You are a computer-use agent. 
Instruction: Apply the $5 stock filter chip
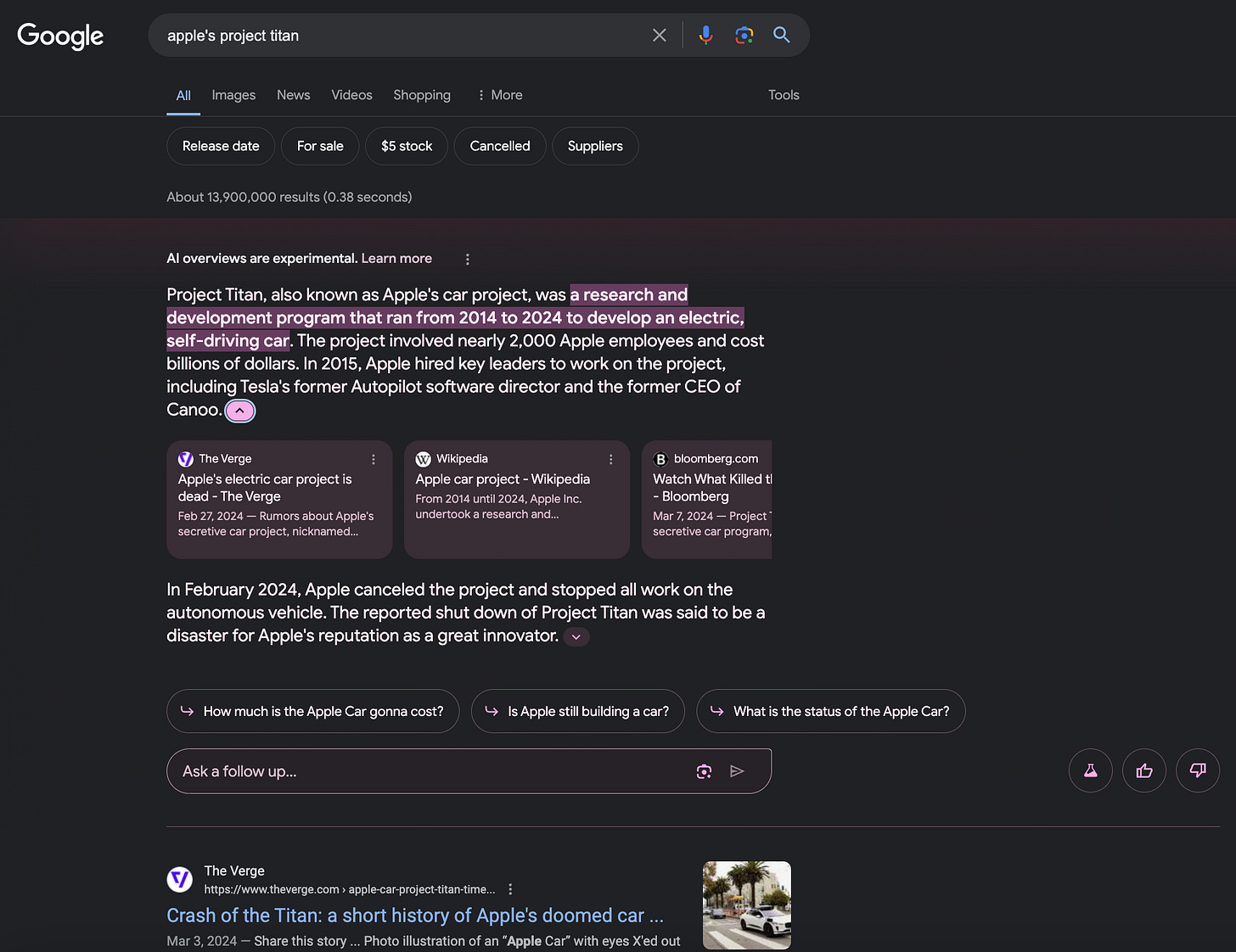(x=407, y=146)
